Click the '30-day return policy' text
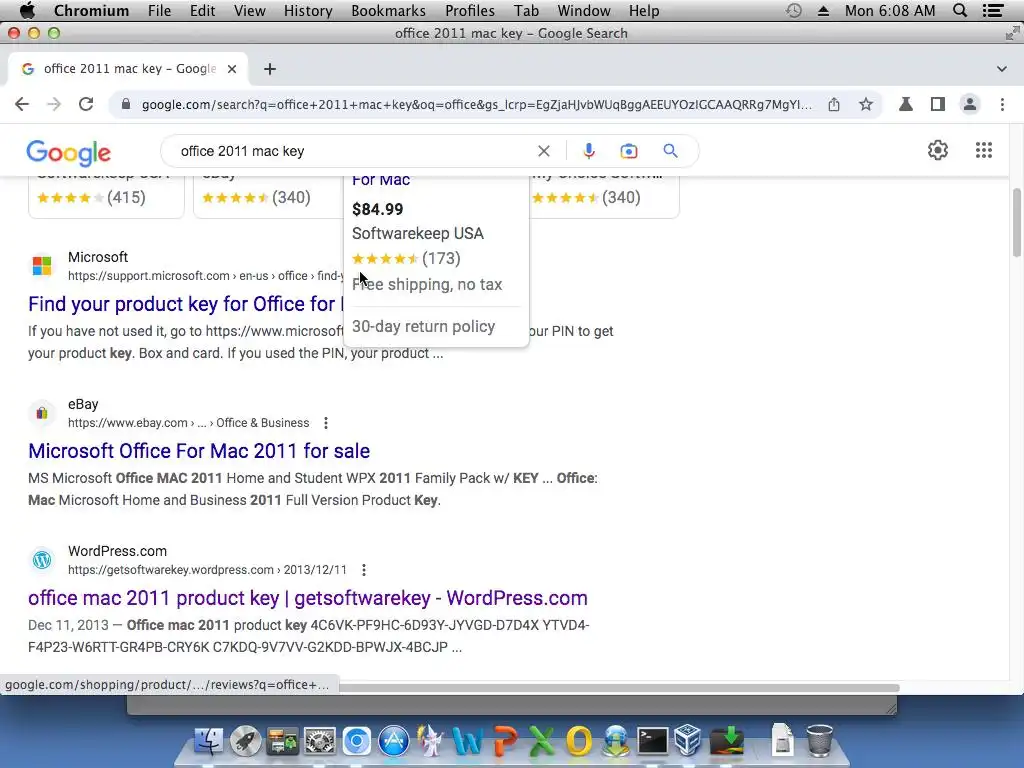 [x=423, y=327]
